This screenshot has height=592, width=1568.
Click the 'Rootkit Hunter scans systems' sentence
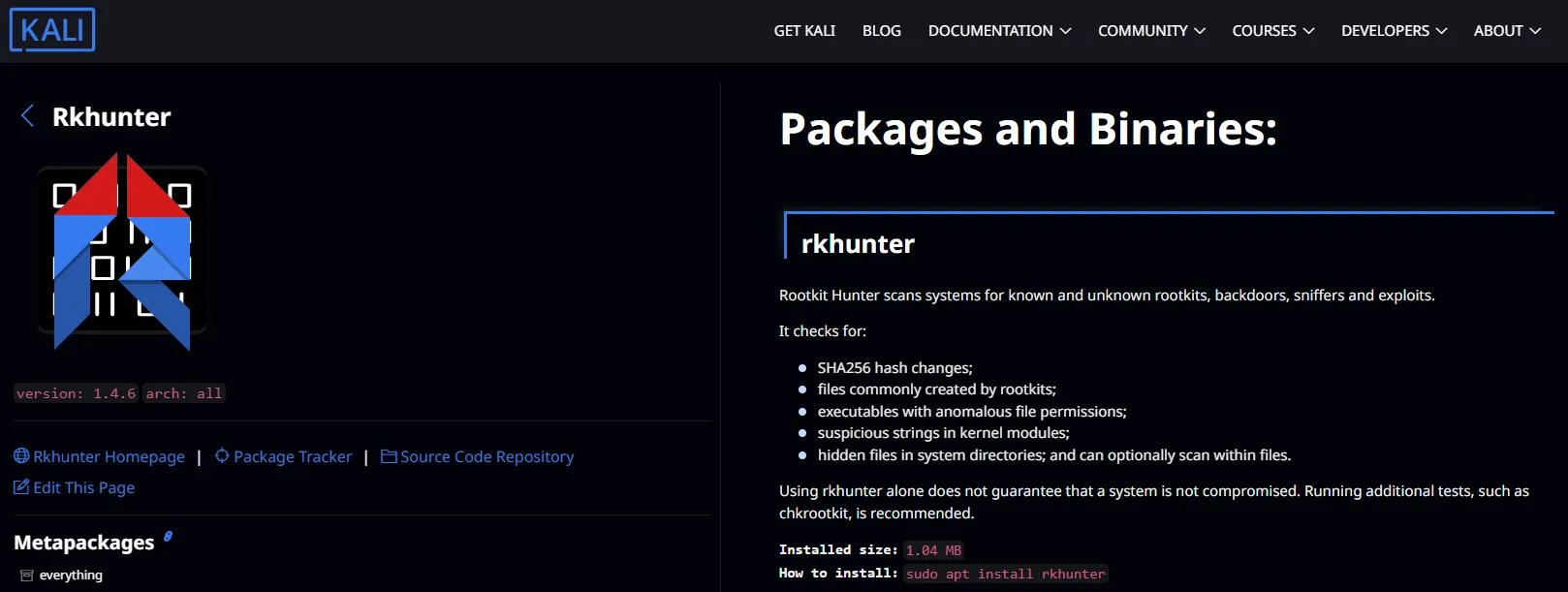coord(1107,296)
